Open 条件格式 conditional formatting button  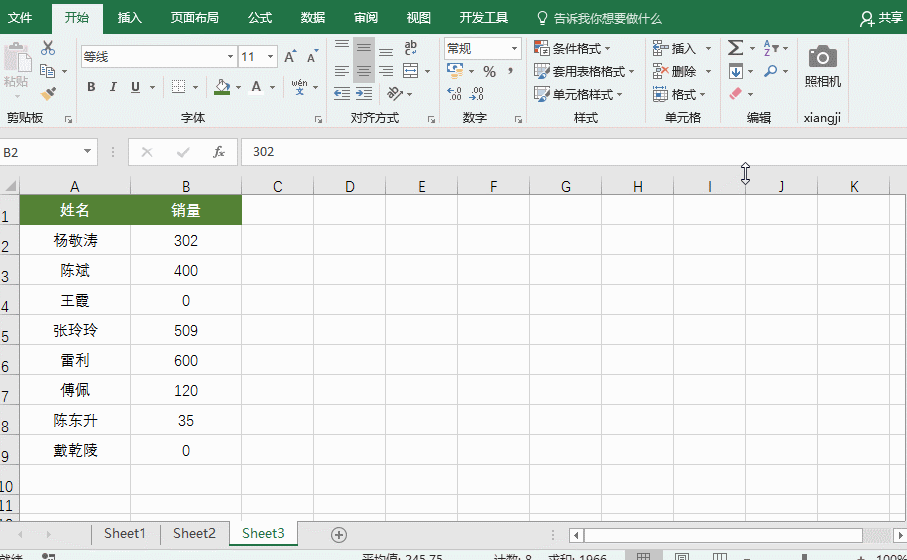coord(574,48)
